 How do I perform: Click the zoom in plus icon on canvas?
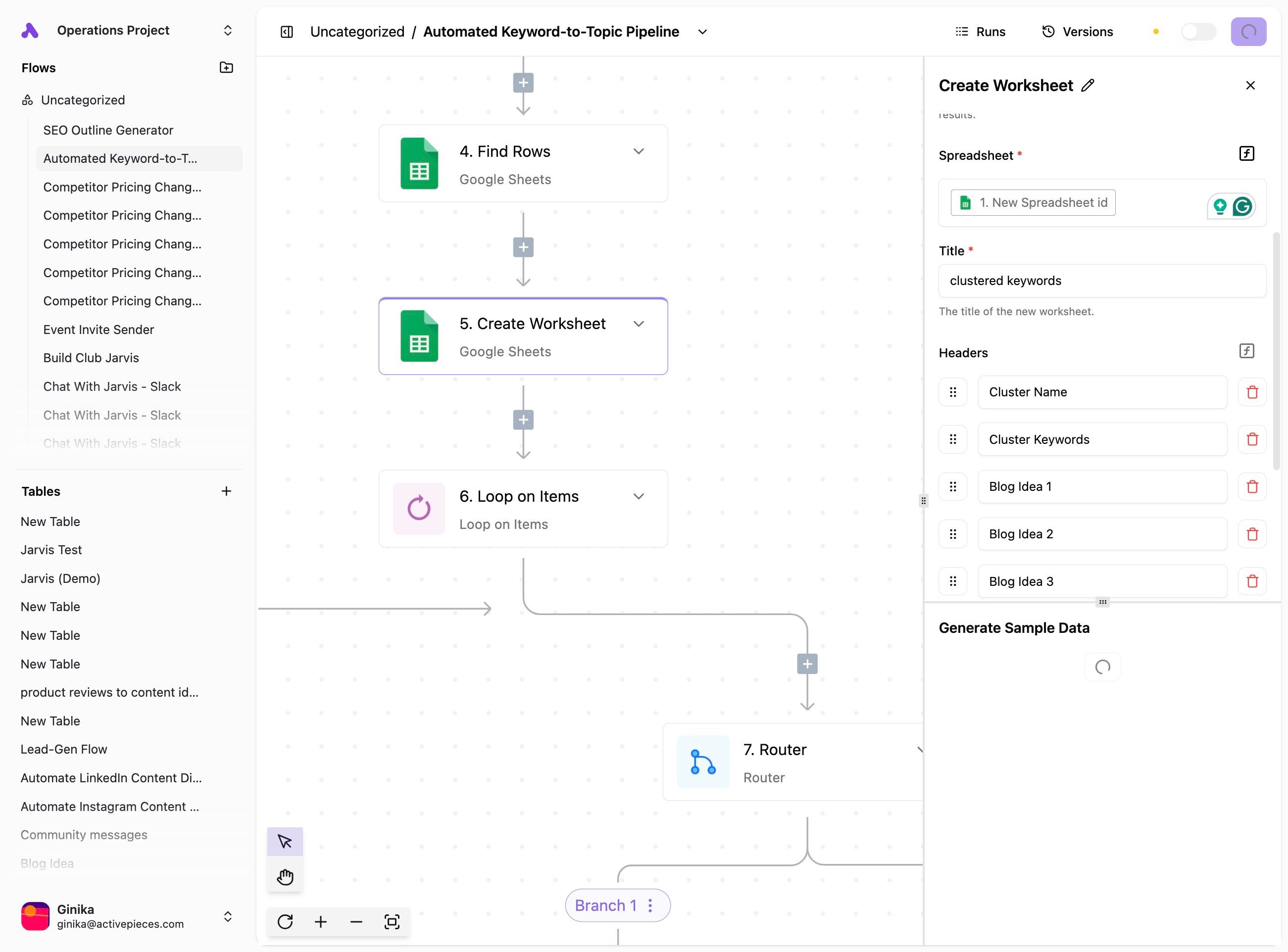coord(321,921)
